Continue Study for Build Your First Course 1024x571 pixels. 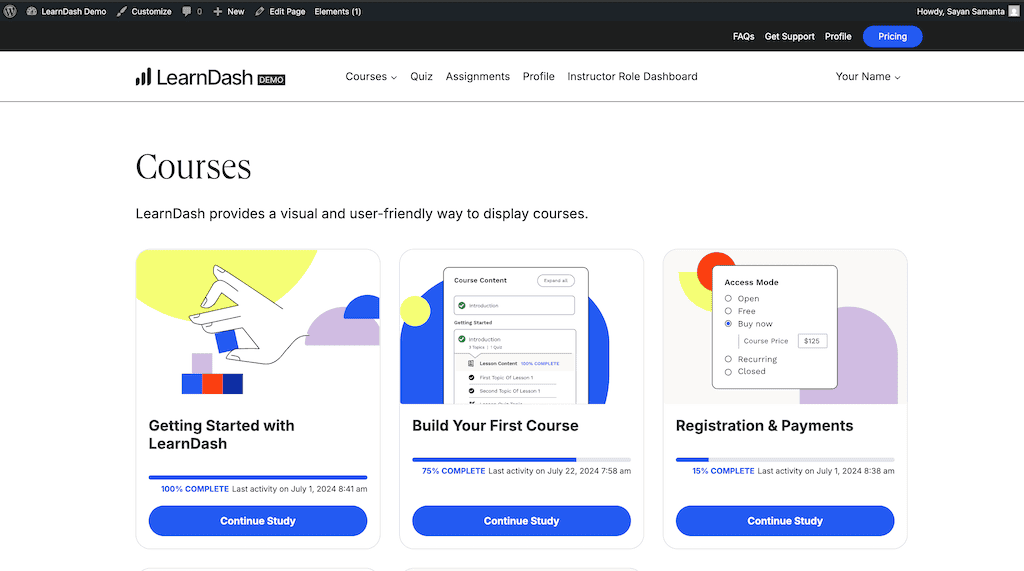click(521, 521)
